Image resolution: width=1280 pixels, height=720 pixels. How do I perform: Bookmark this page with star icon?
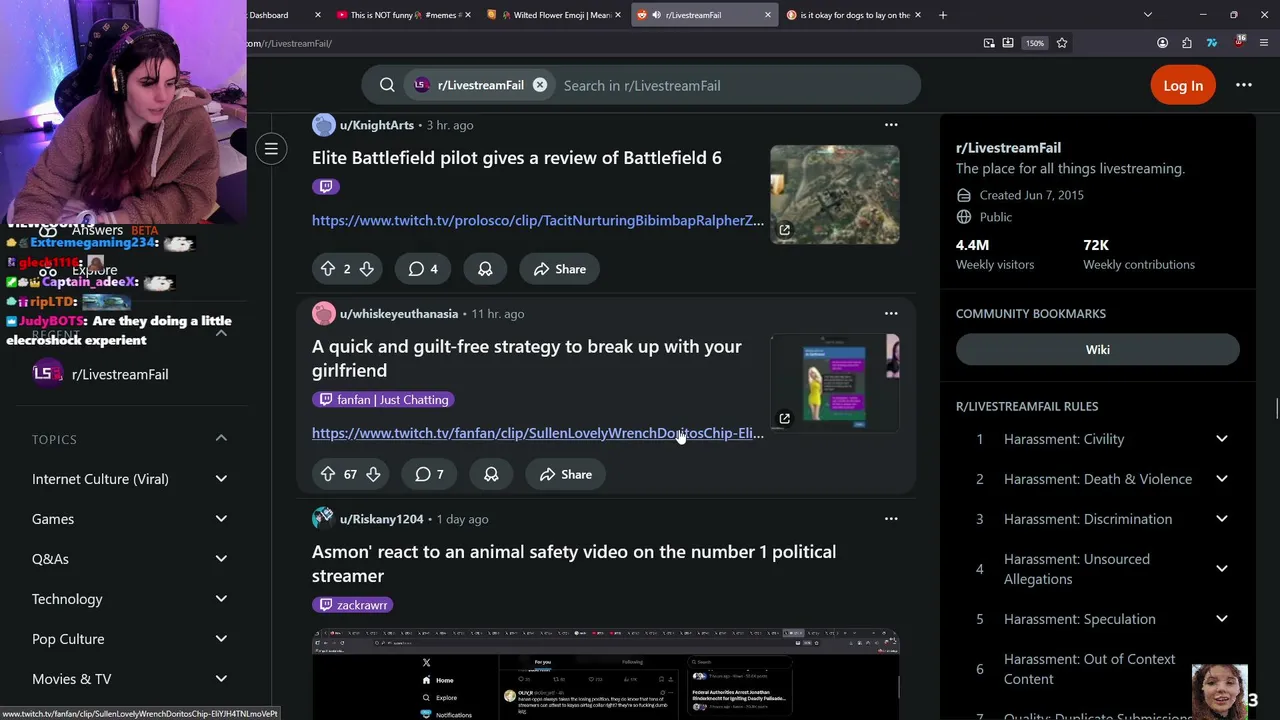[x=1062, y=43]
